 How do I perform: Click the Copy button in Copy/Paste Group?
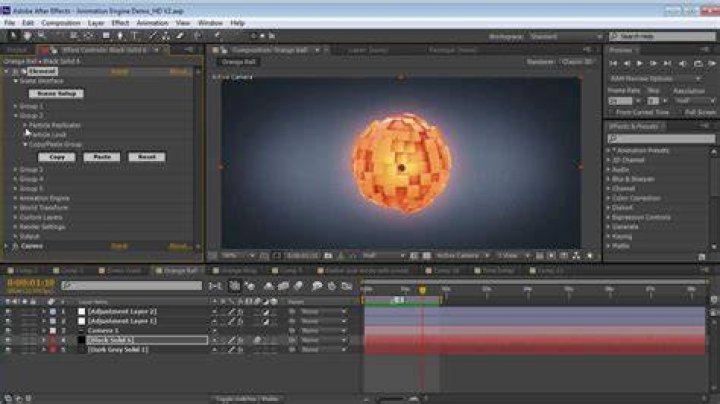point(56,157)
